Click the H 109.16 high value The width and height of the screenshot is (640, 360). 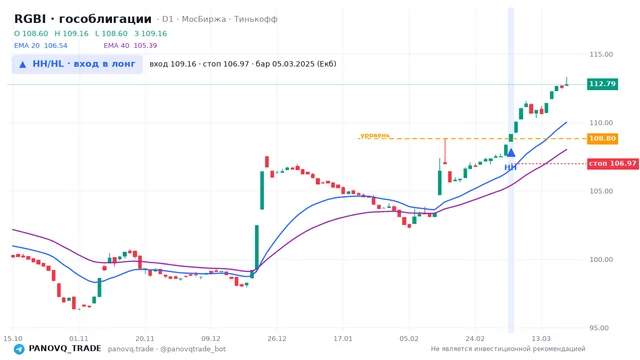[71, 33]
